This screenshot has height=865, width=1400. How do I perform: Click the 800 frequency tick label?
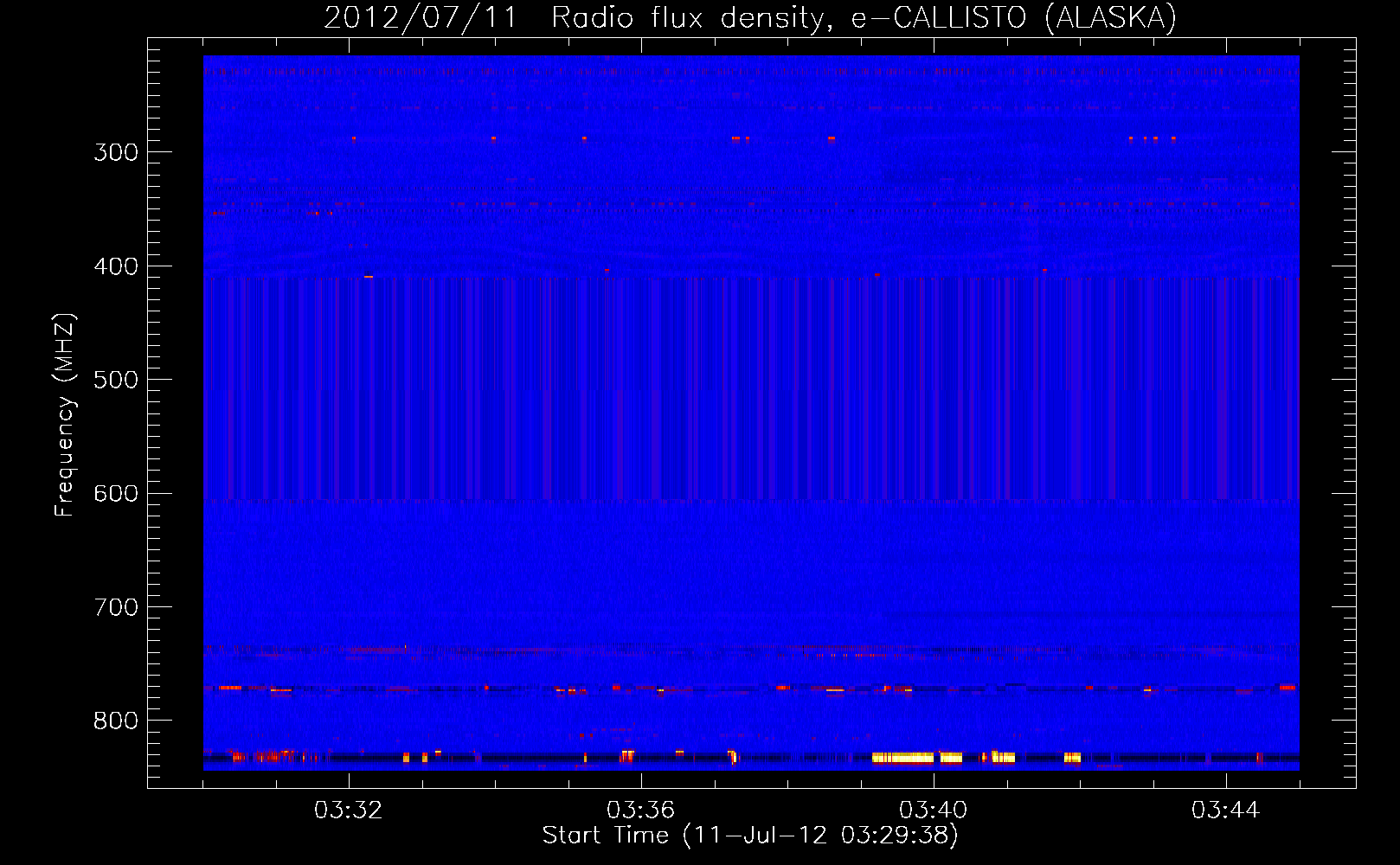click(116, 721)
